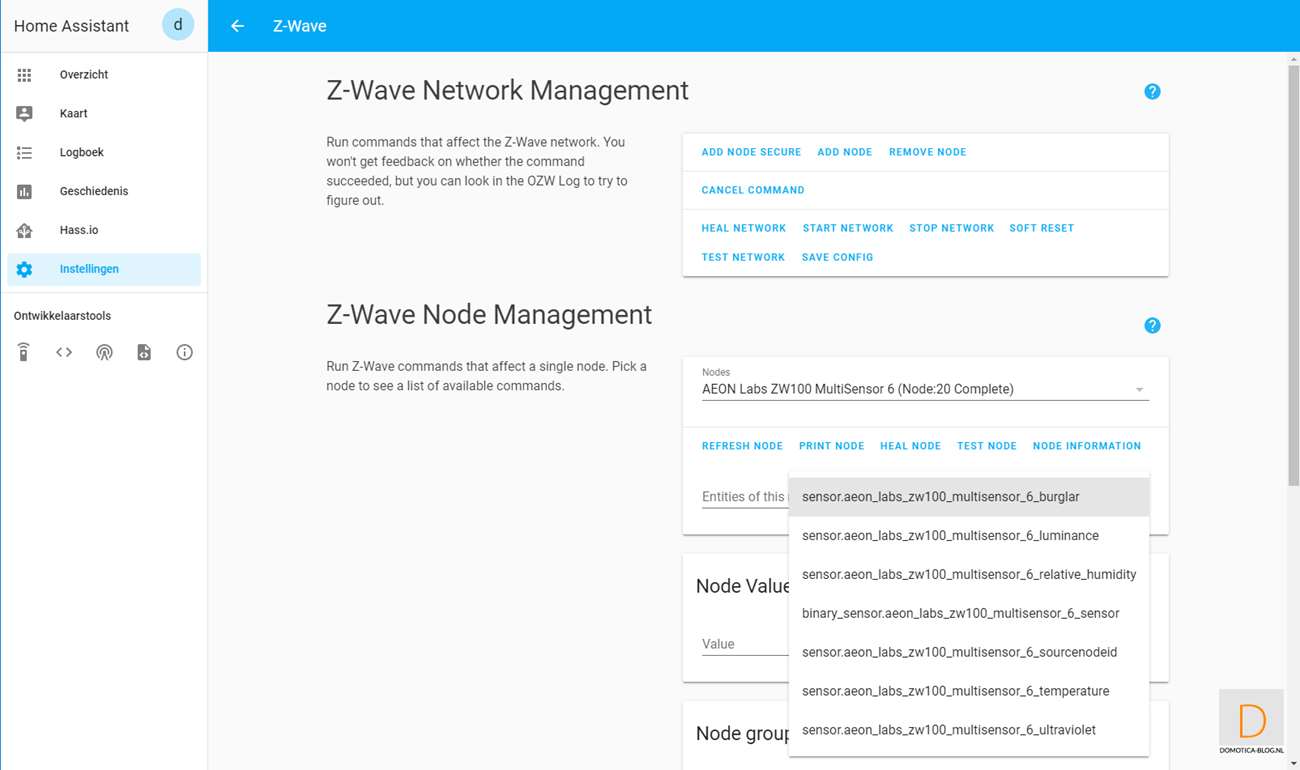
Task: Choose the multisensor_6_temperature entity
Action: [x=969, y=691]
